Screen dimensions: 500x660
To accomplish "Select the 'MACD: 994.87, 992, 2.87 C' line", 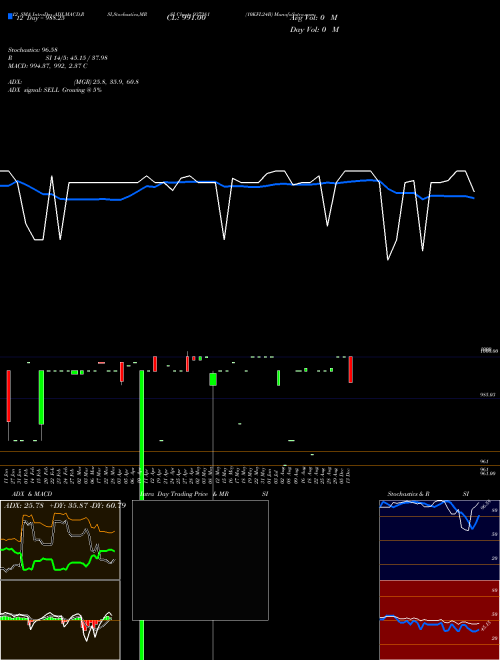I will tap(48, 66).
